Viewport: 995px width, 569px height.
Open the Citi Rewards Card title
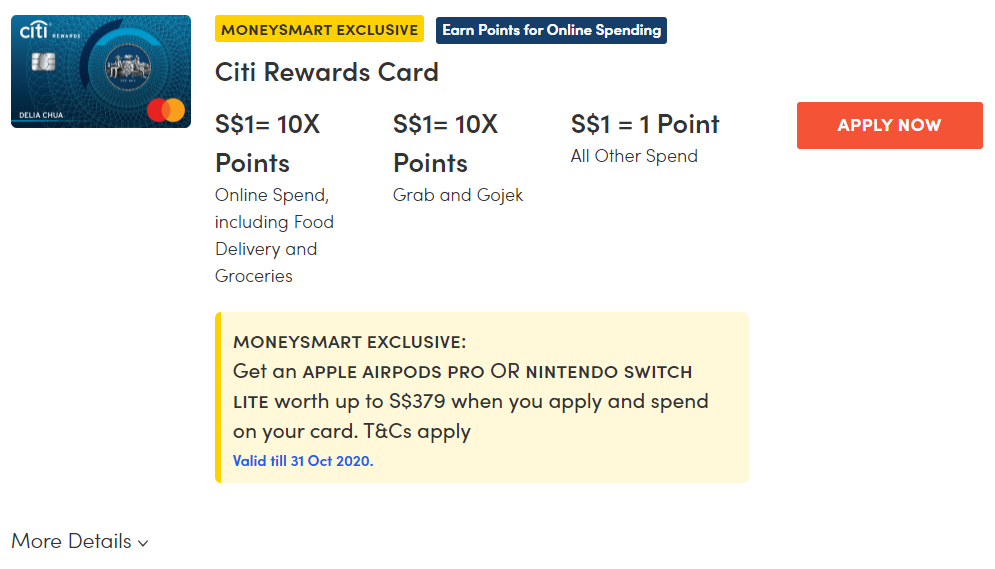tap(327, 72)
